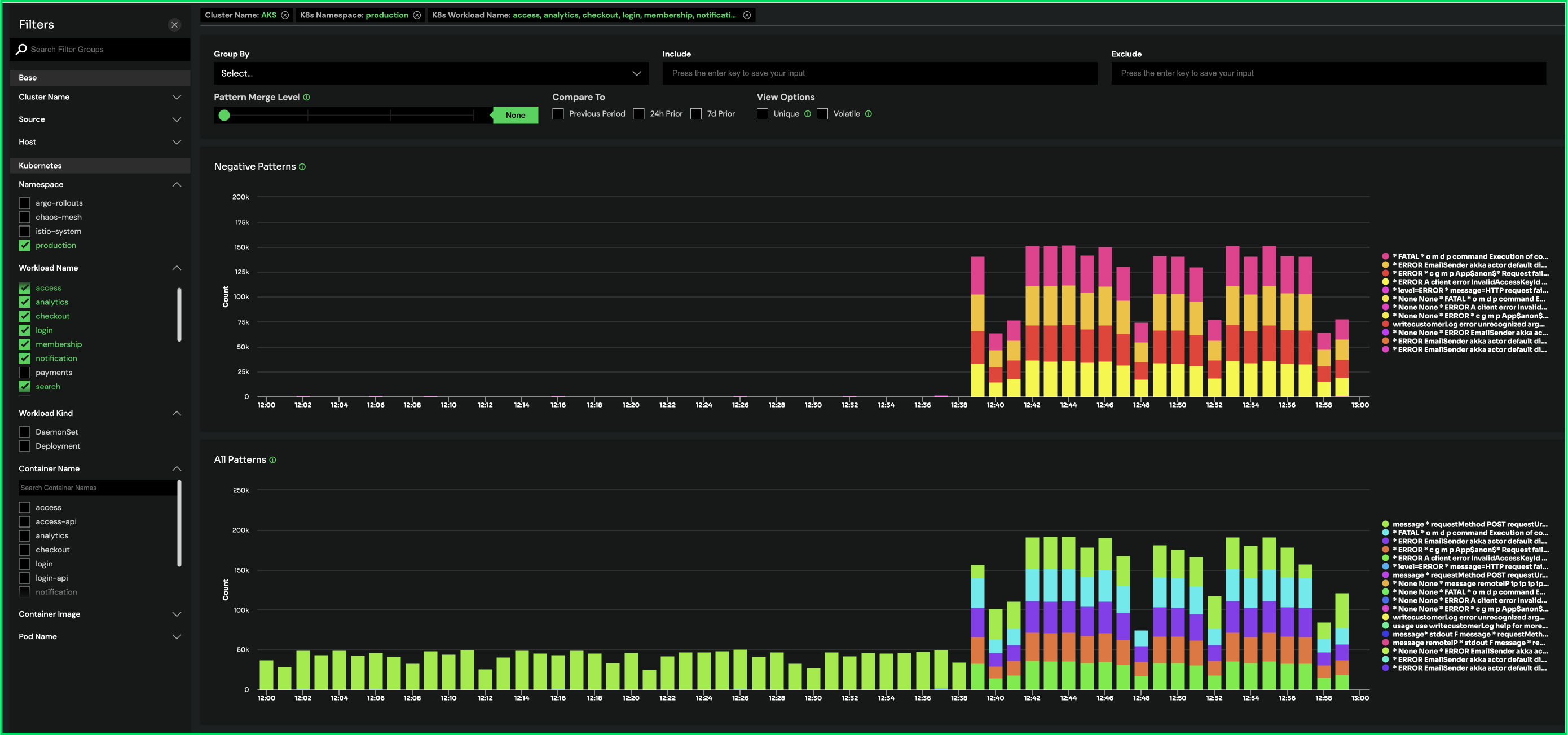
Task: Collapse the Workload Kind filter section
Action: 177,413
